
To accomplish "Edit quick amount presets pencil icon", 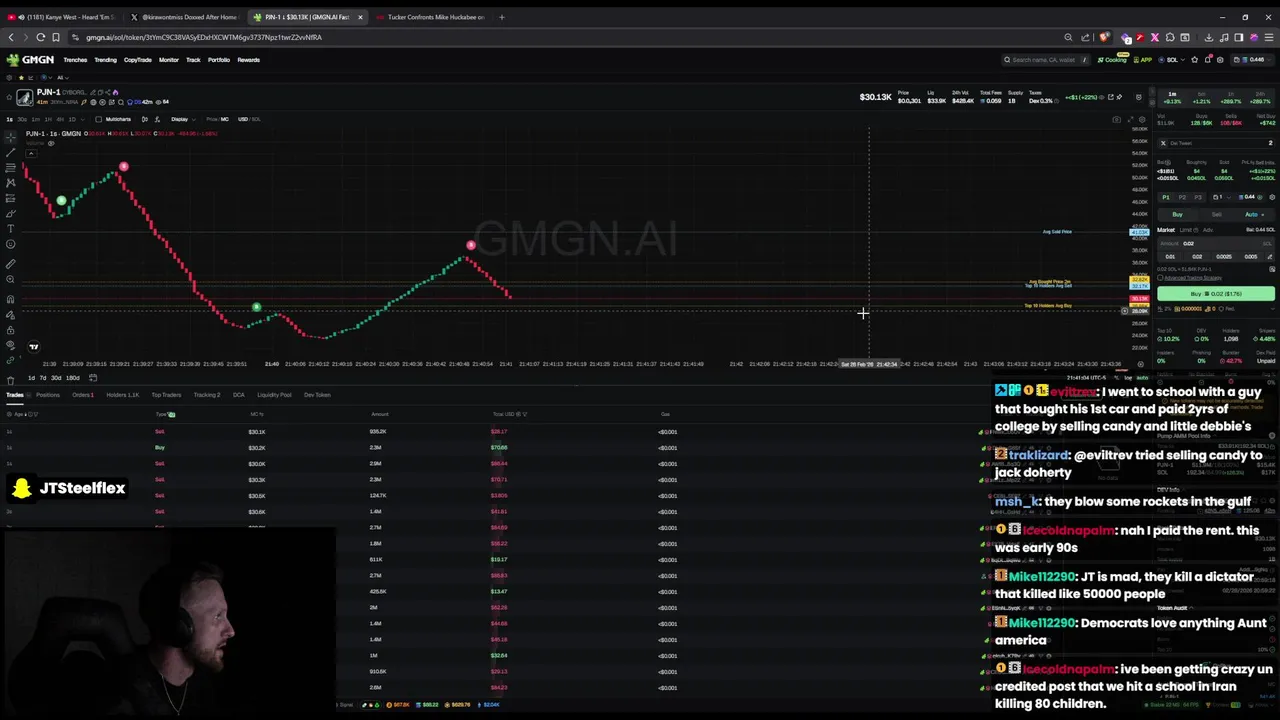I will [x=1270, y=257].
